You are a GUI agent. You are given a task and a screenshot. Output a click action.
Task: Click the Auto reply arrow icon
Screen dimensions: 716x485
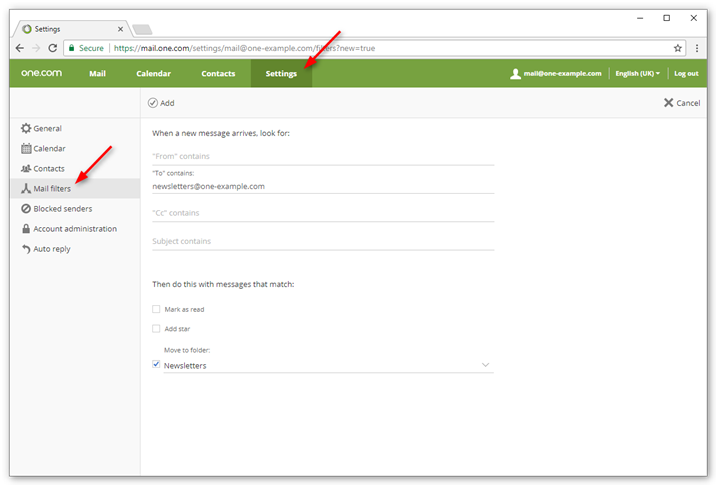pos(26,249)
